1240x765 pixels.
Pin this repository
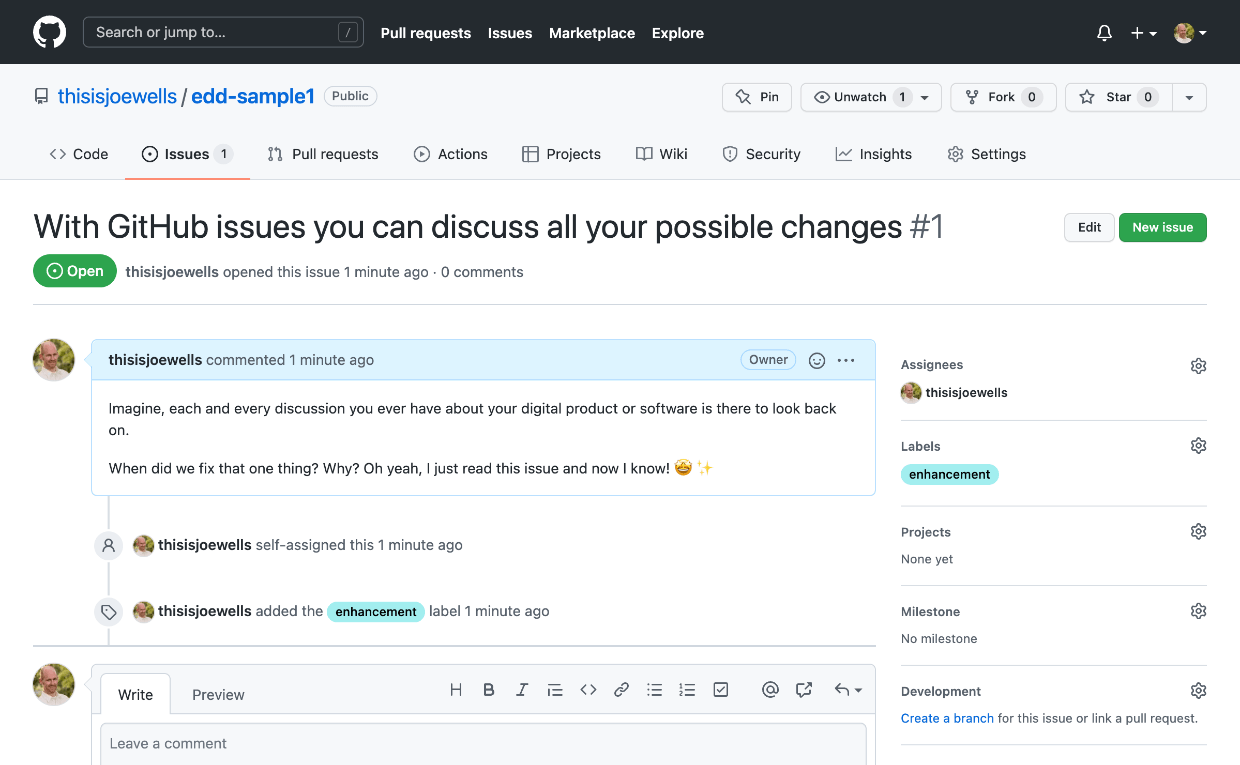[x=757, y=97]
